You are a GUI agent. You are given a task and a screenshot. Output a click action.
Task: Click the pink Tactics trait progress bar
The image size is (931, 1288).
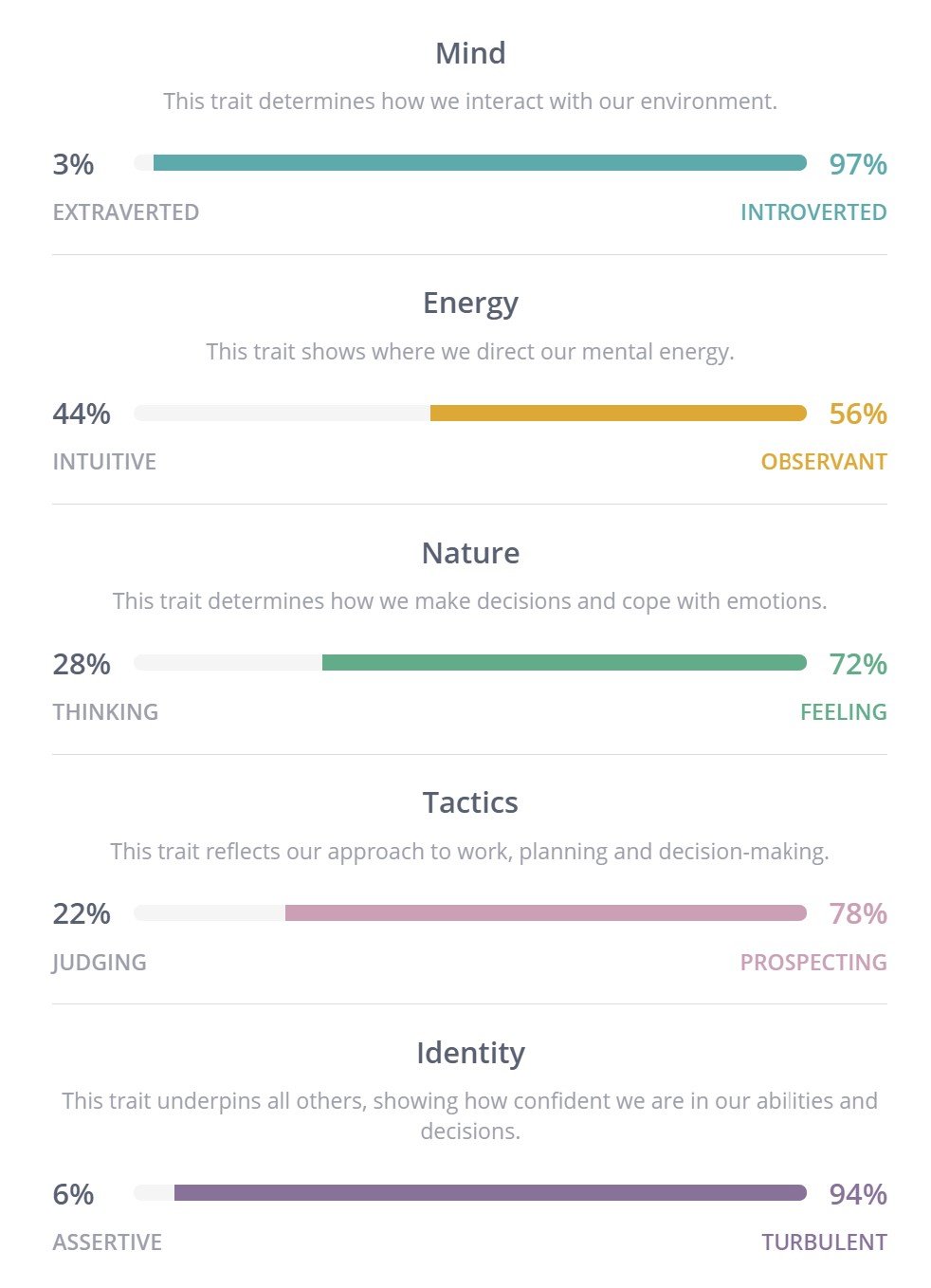coord(470,913)
